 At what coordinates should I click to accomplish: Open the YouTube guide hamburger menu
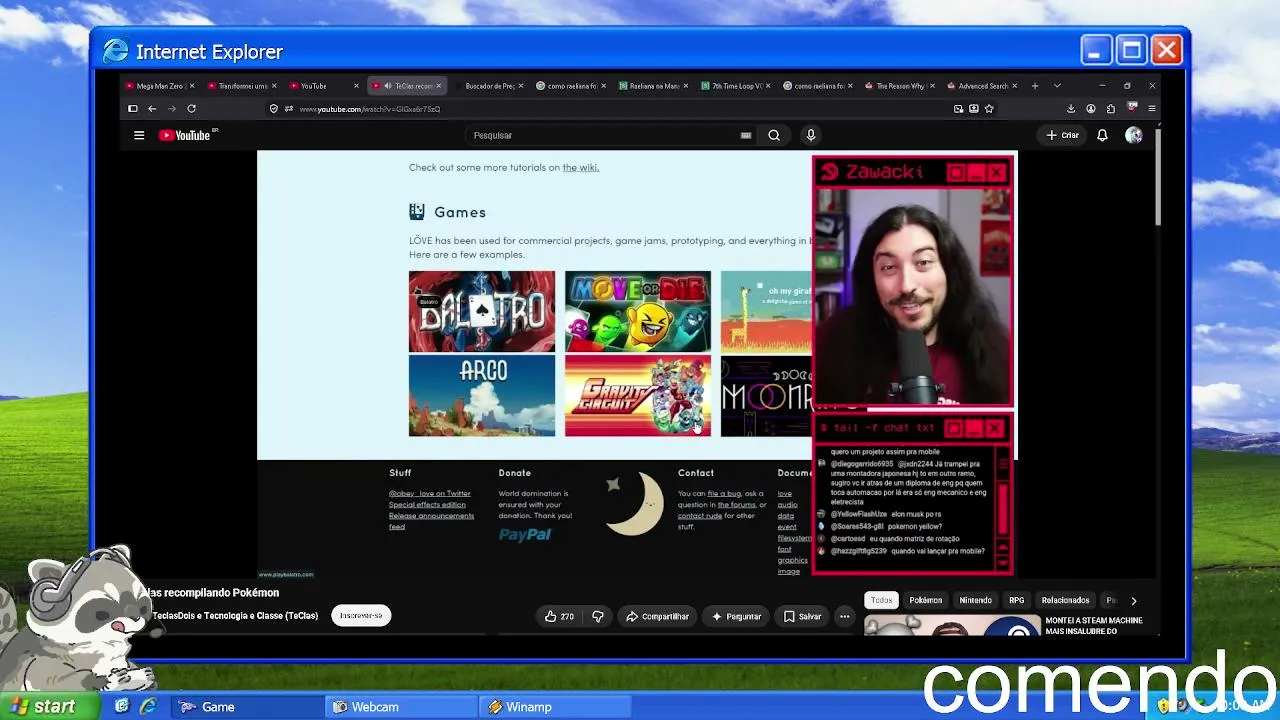click(139, 135)
